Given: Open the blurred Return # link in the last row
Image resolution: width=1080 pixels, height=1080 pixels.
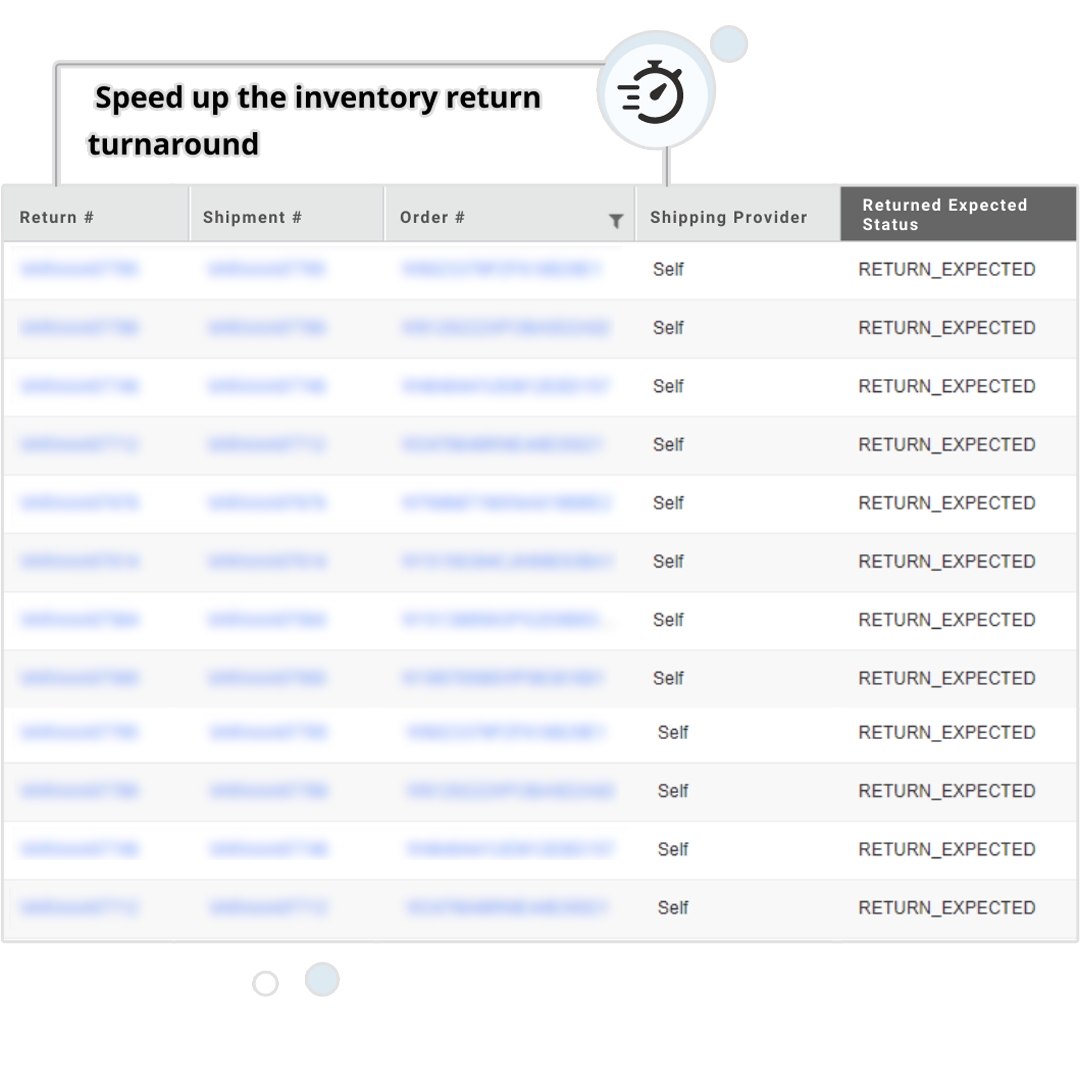Looking at the screenshot, I should coord(79,908).
